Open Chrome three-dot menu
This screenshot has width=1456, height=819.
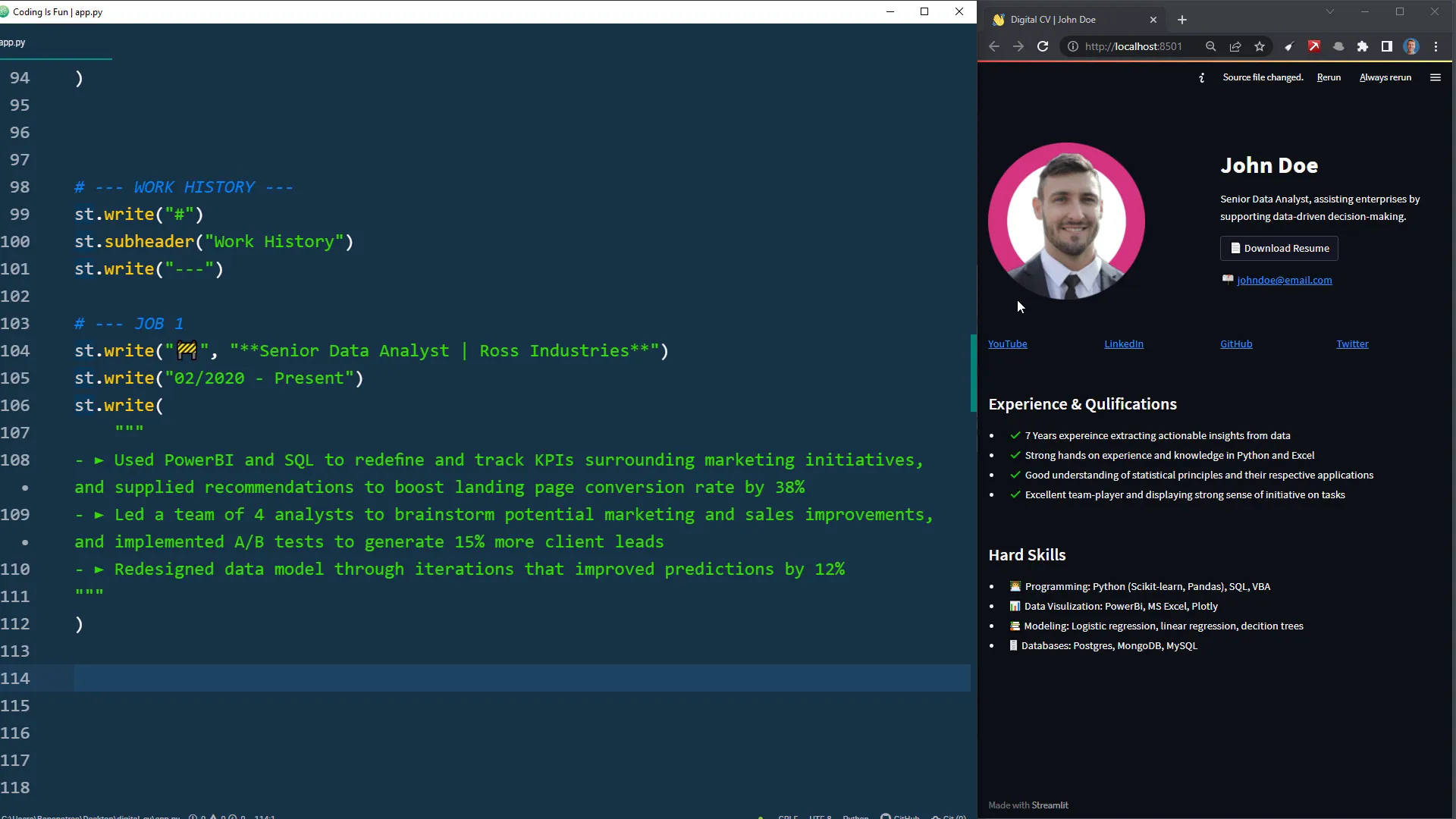[x=1436, y=46]
